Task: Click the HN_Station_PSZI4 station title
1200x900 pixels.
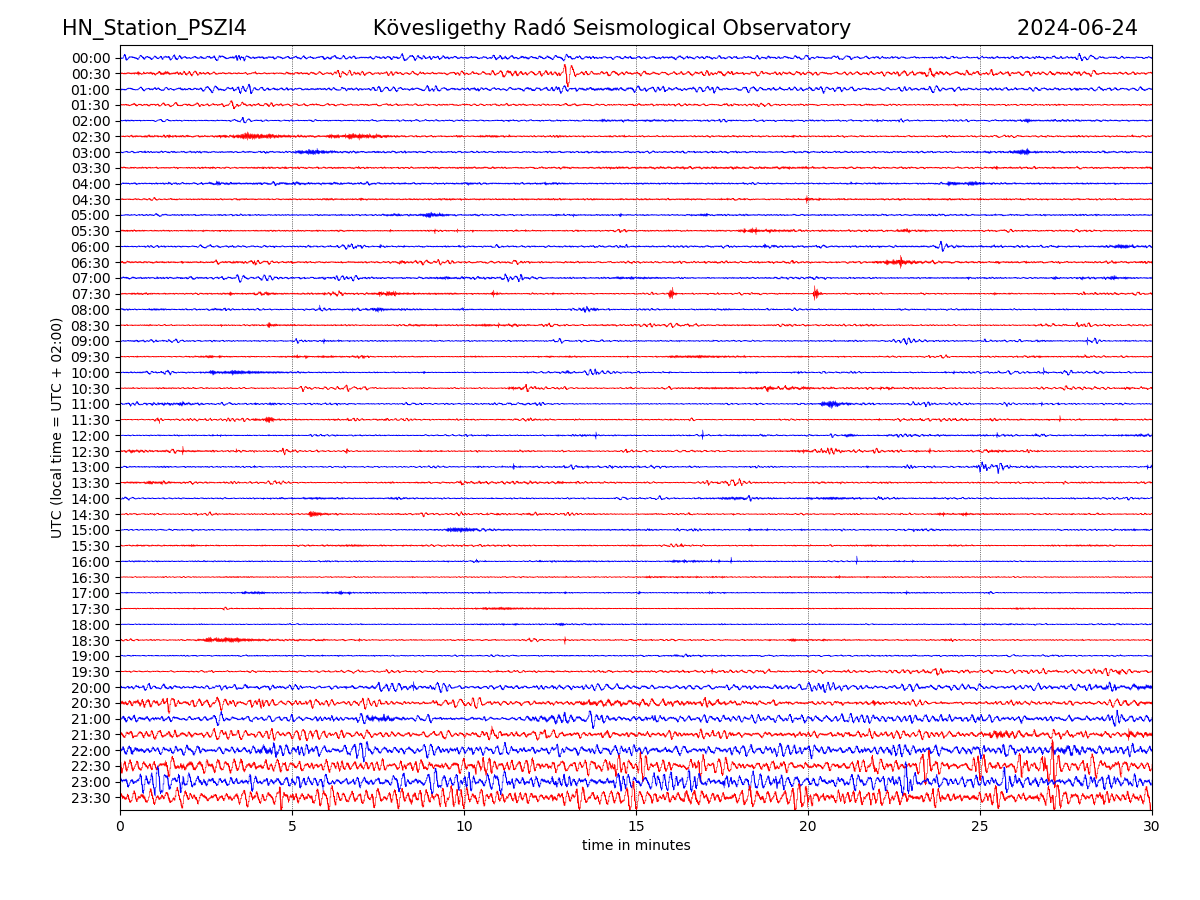Action: click(154, 28)
